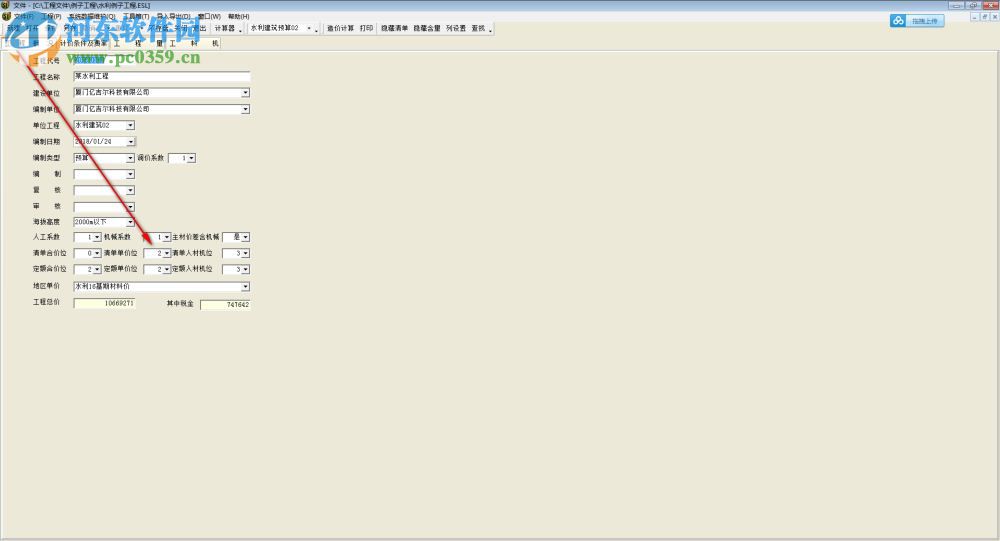Image resolution: width=1000 pixels, height=541 pixels.
Task: Click the 重统 toolbar button
Action: pyautogui.click(x=478, y=29)
